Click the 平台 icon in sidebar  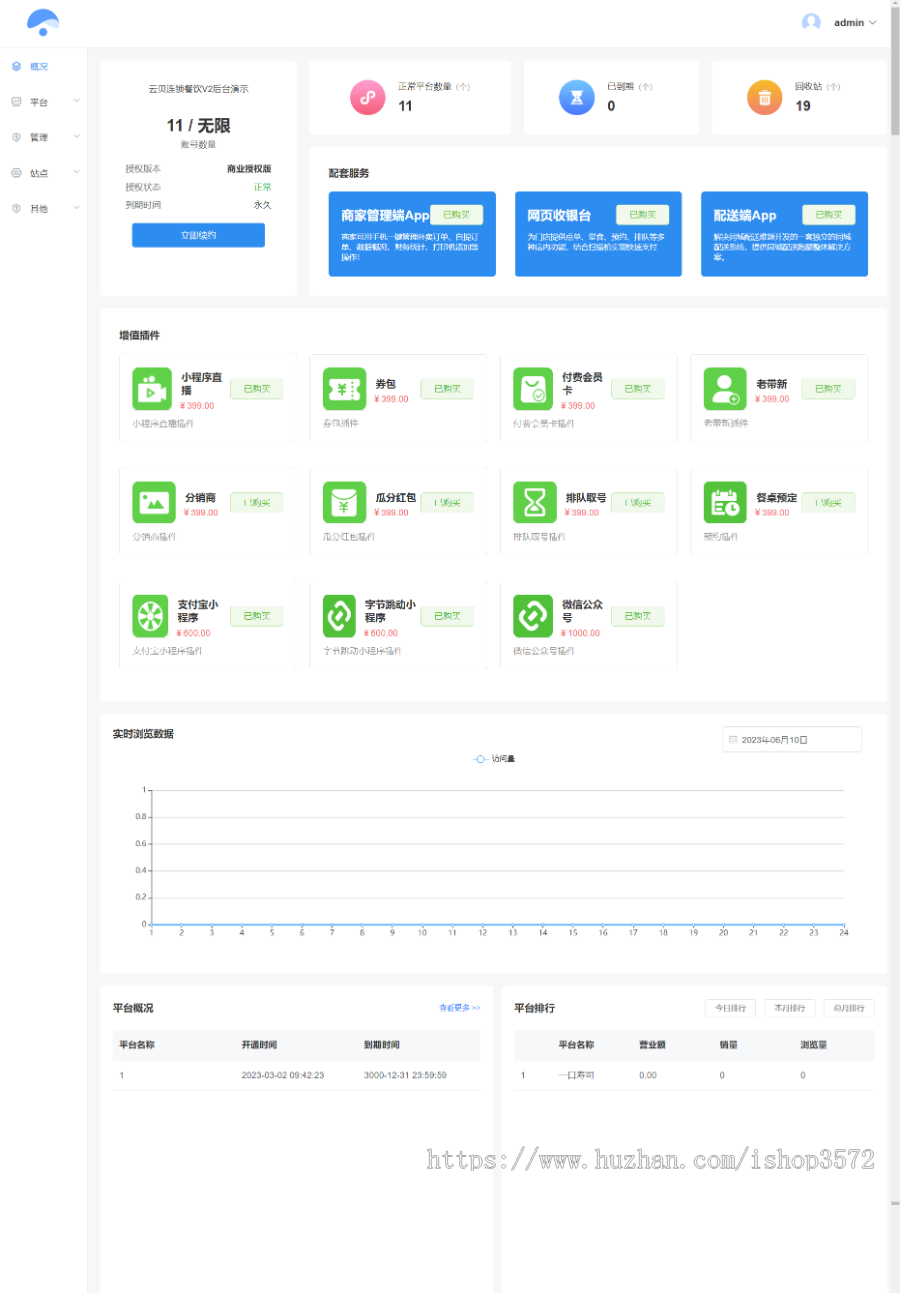click(16, 101)
